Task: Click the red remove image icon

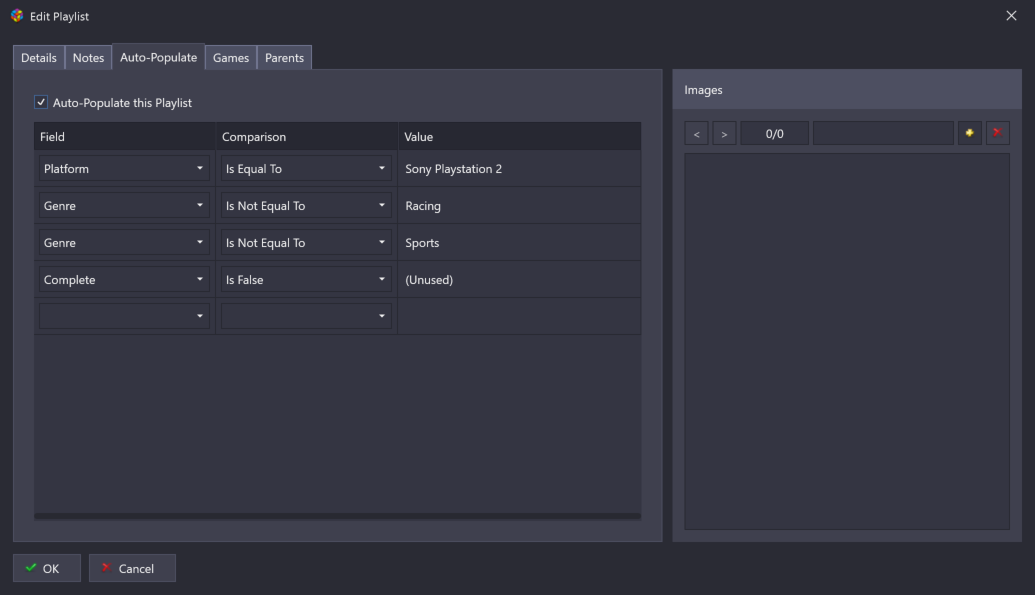Action: tap(997, 133)
